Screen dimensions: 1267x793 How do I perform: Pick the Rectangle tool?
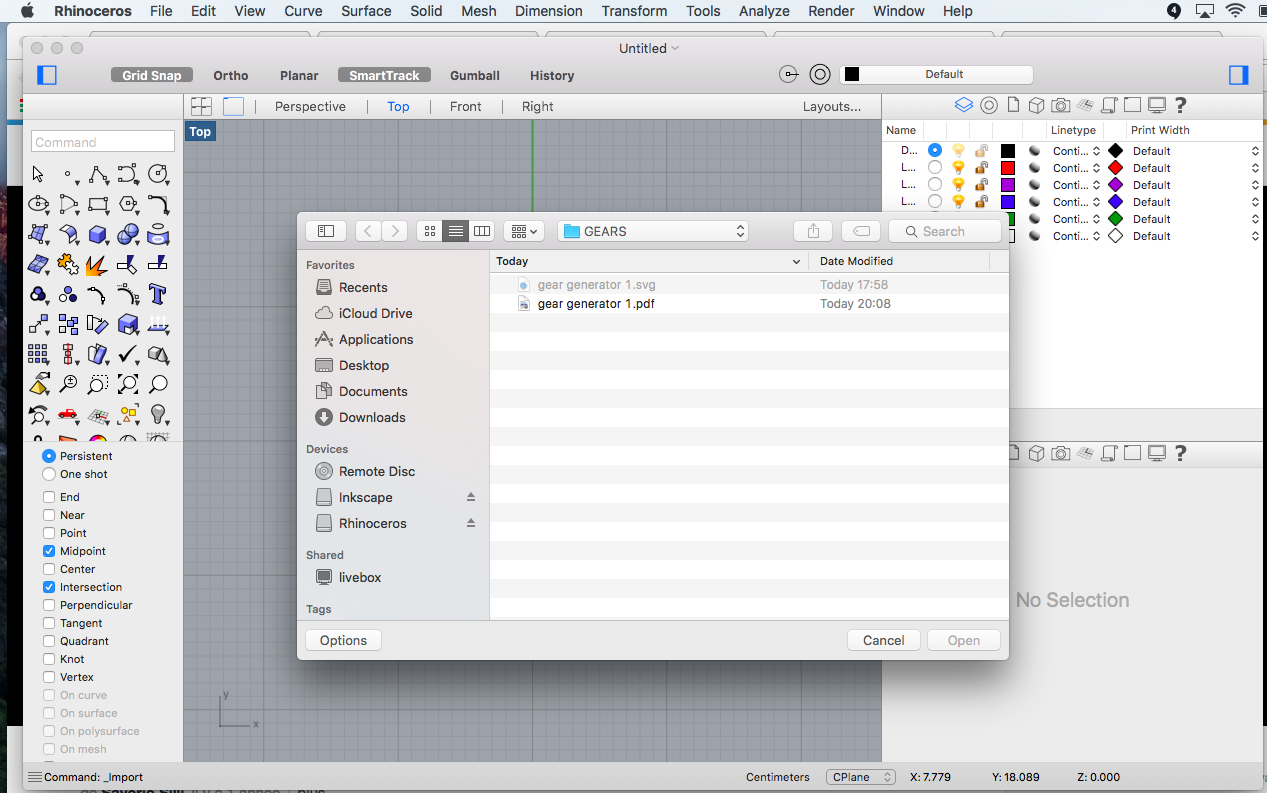click(98, 205)
